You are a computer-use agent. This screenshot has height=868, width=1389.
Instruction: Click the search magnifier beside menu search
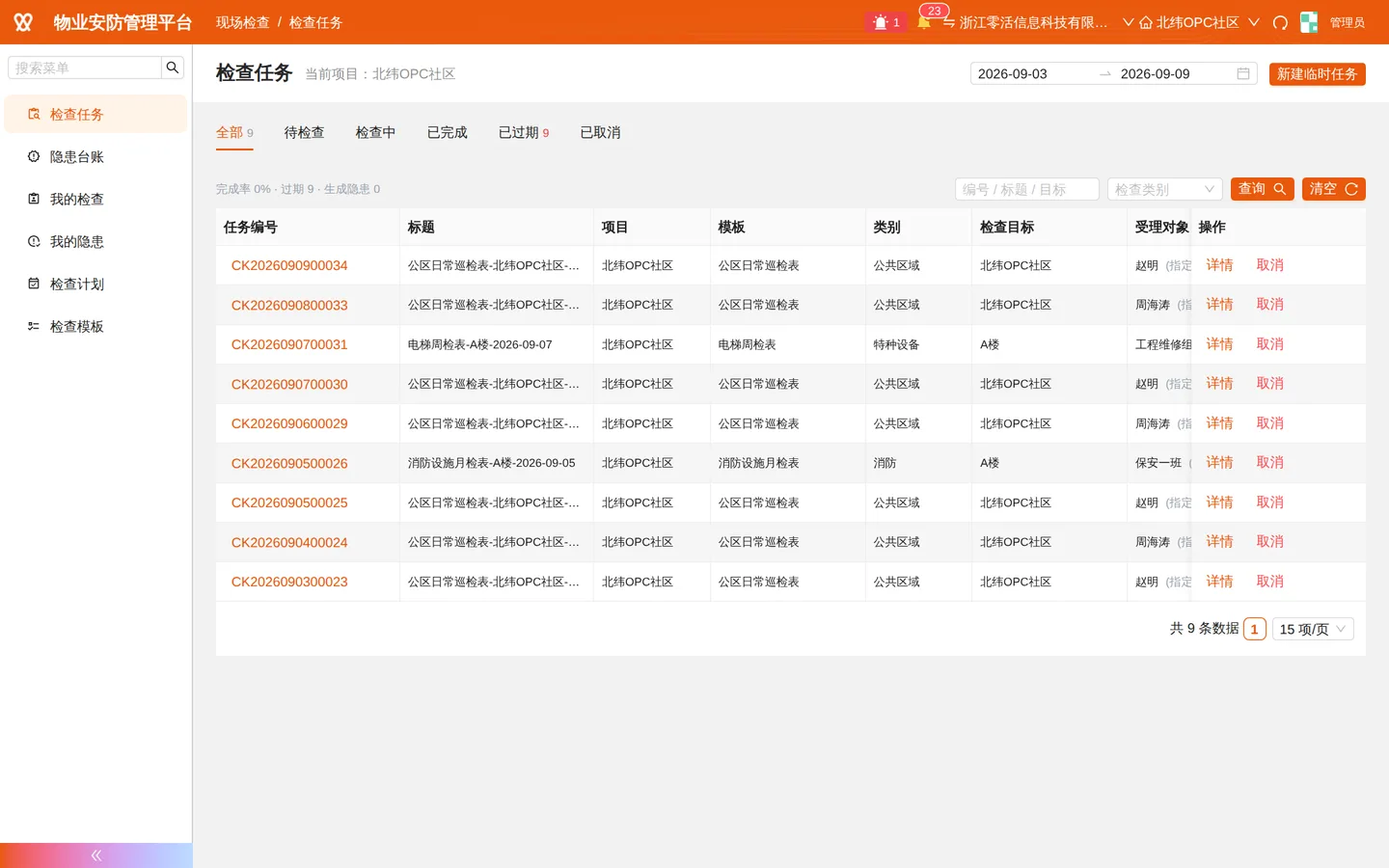173,68
